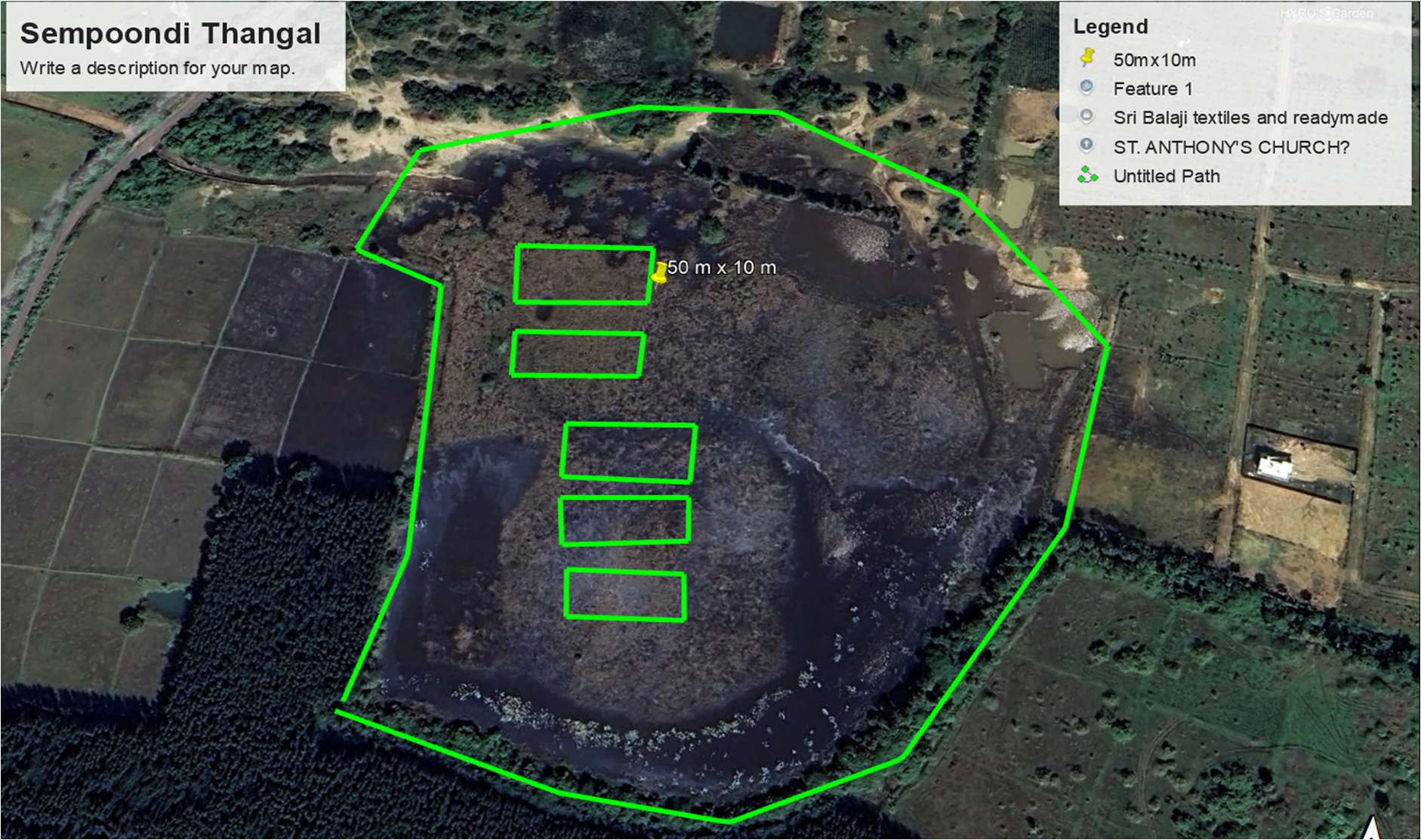Click the 'Legend' heading
Viewport: 1421px width, 840px height.
1111,26
